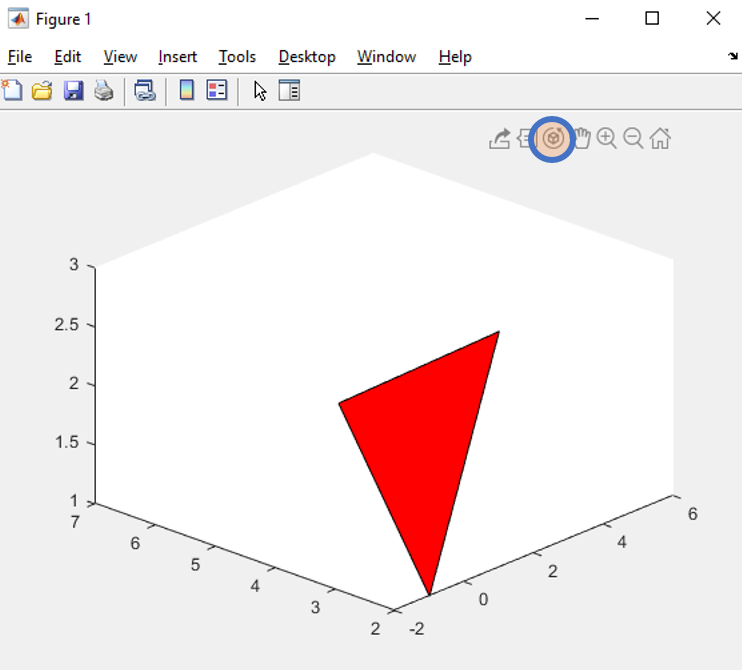The image size is (742, 670).
Task: Click the MATLAB logo in the title bar
Action: 18,19
